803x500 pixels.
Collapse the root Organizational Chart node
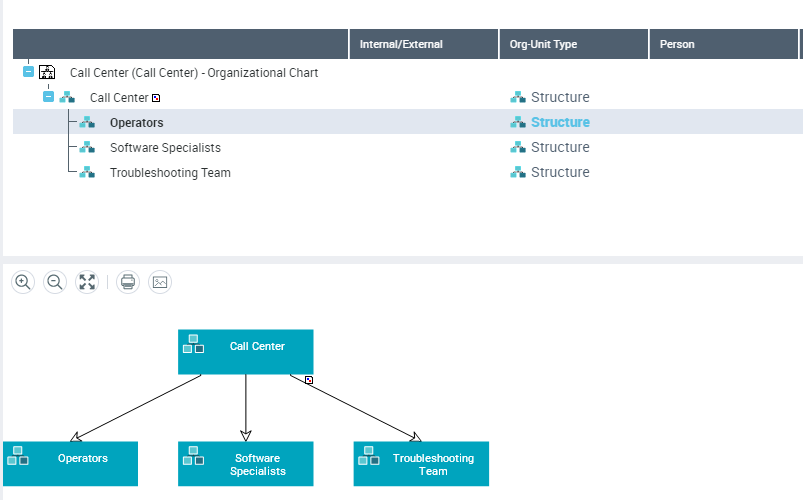29,72
